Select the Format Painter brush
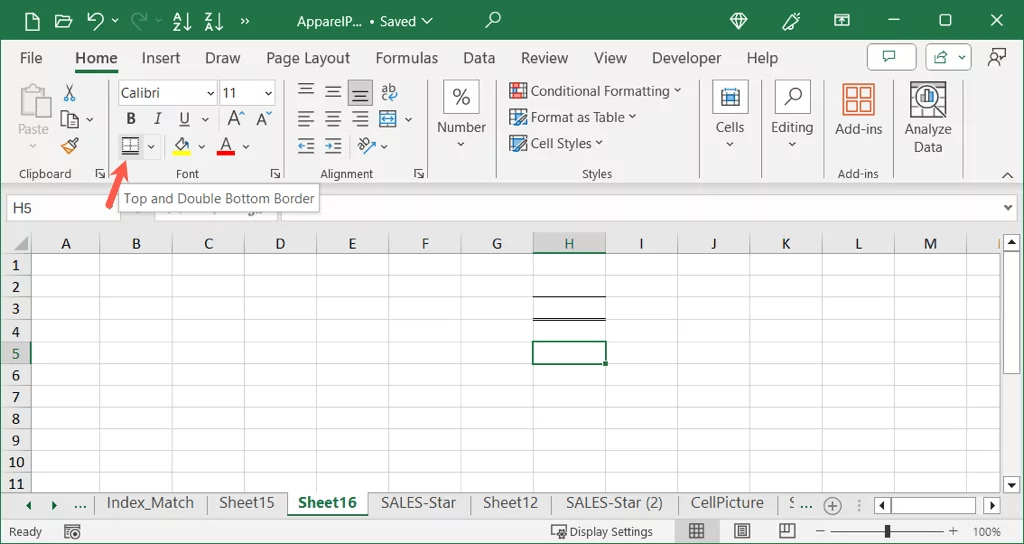Viewport: 1024px width, 544px height. (69, 146)
